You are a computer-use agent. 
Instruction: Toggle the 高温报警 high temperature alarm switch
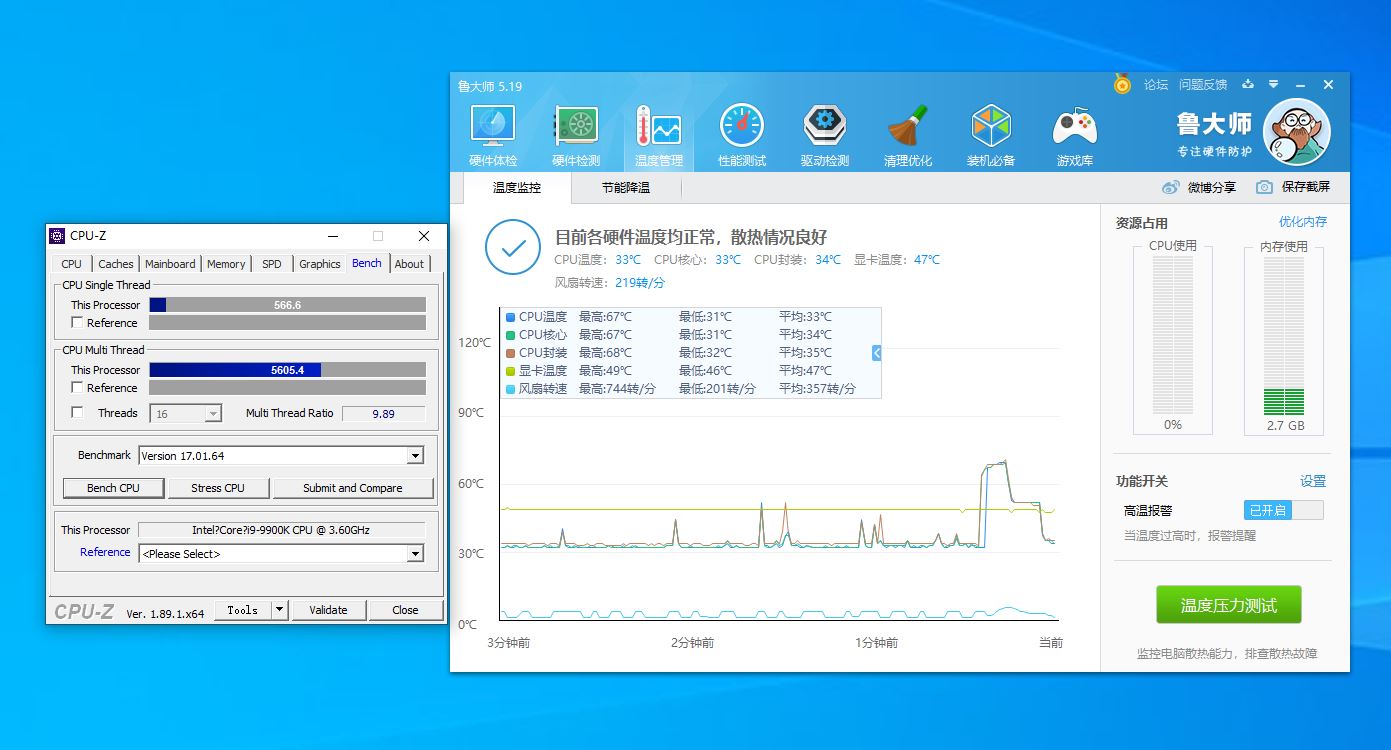[x=1283, y=511]
